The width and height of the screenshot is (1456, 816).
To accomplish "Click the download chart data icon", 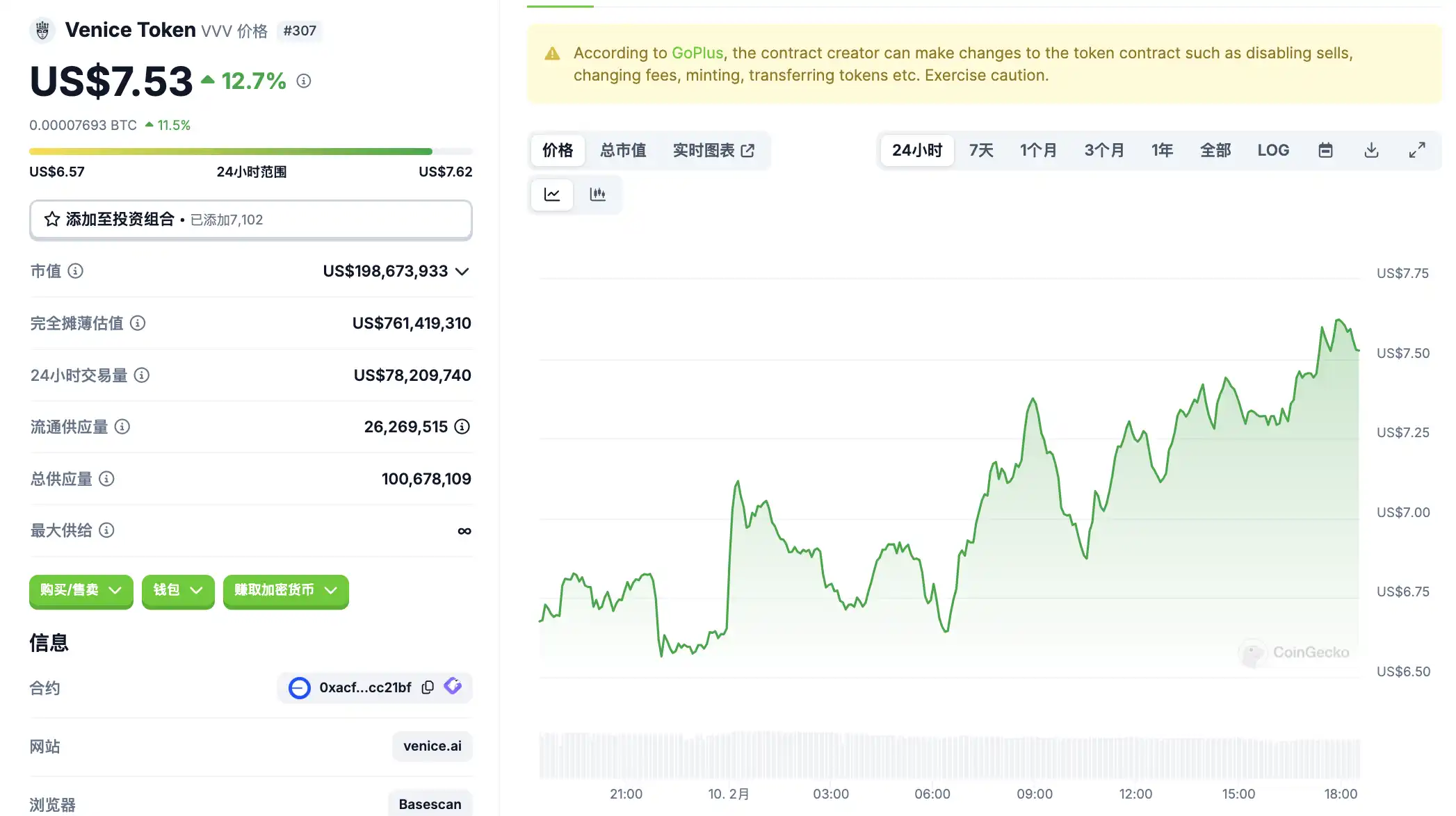I will (x=1371, y=150).
